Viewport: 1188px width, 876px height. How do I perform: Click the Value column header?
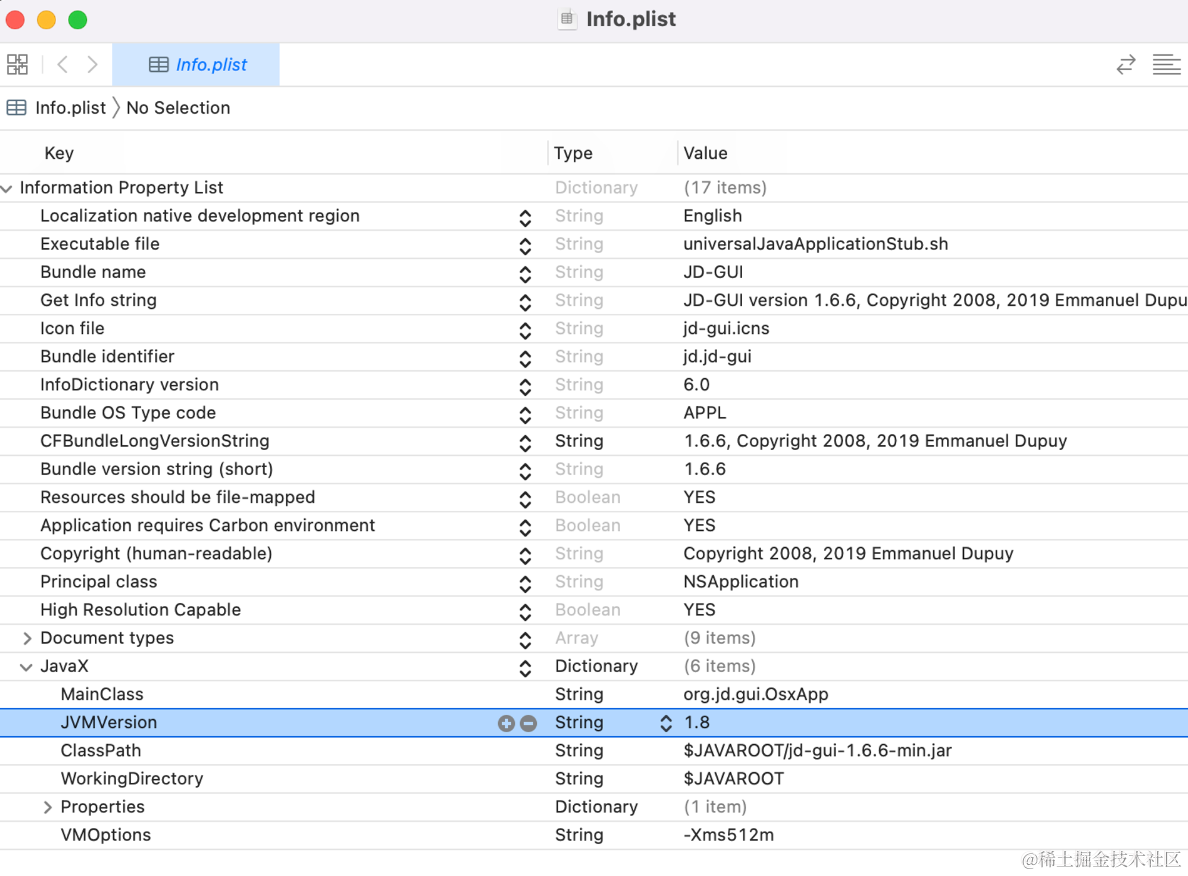(705, 153)
